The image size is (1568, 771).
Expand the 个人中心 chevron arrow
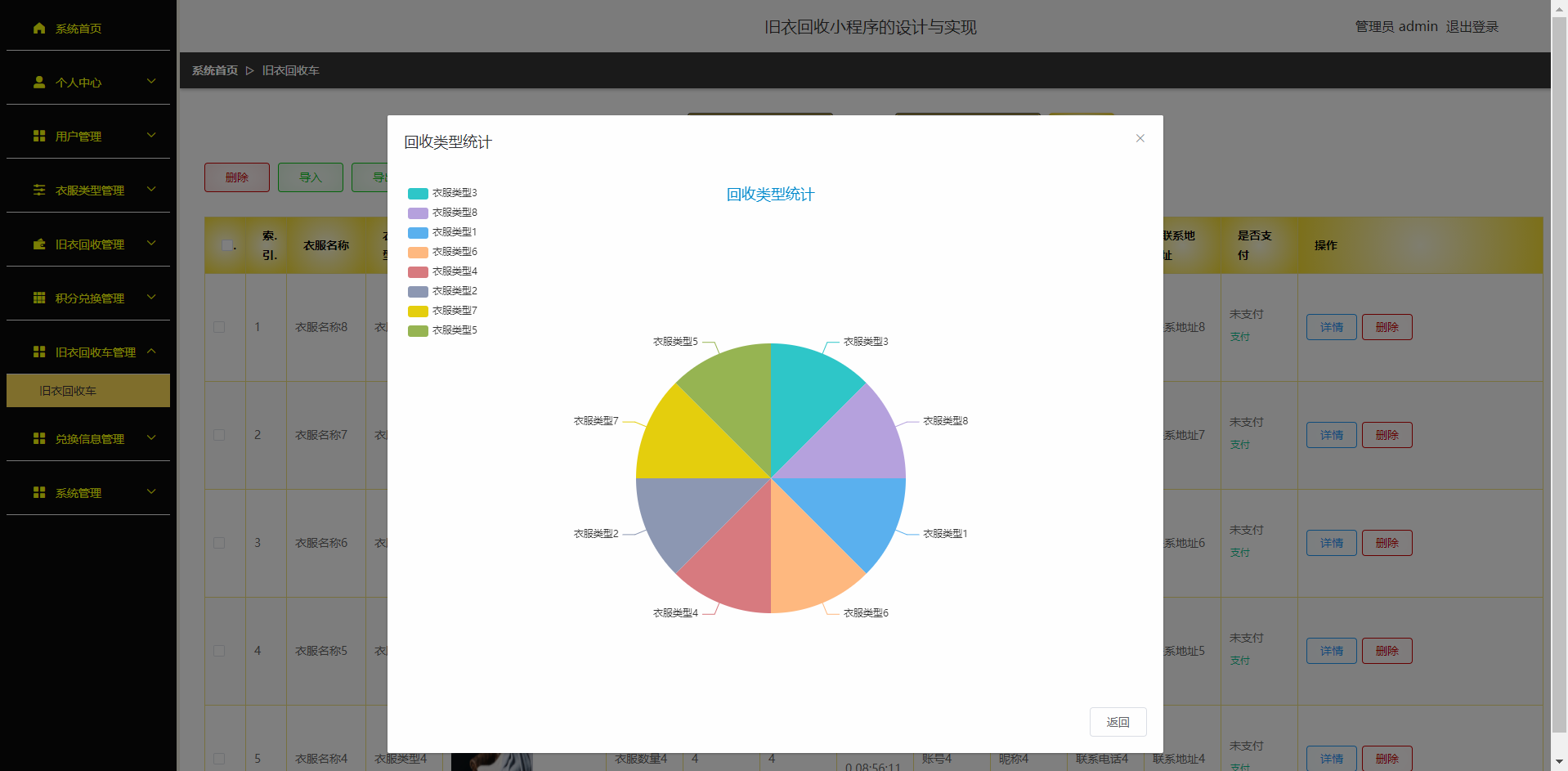click(151, 82)
